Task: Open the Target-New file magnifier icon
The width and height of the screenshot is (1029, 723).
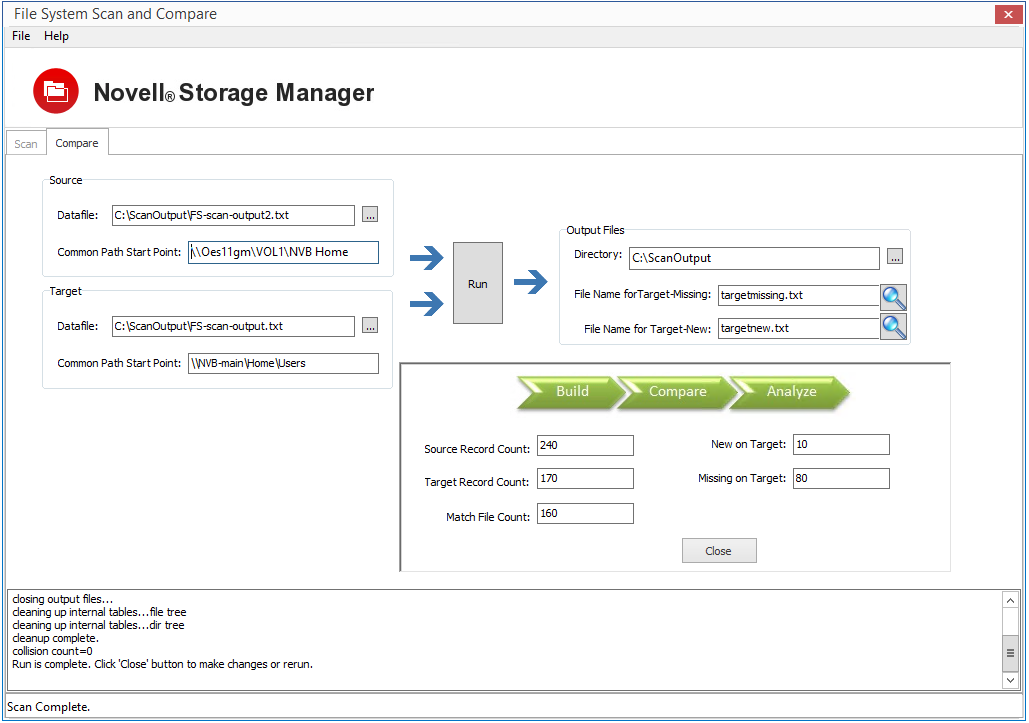Action: coord(893,327)
